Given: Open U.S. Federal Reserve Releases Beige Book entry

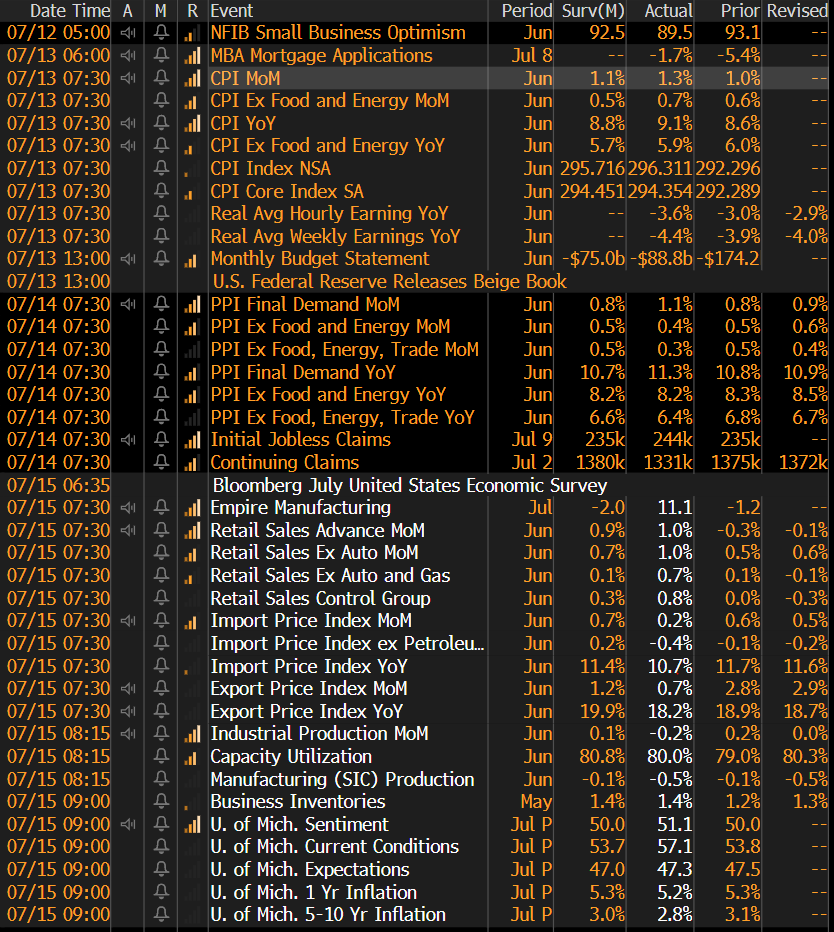Looking at the screenshot, I should pos(389,282).
